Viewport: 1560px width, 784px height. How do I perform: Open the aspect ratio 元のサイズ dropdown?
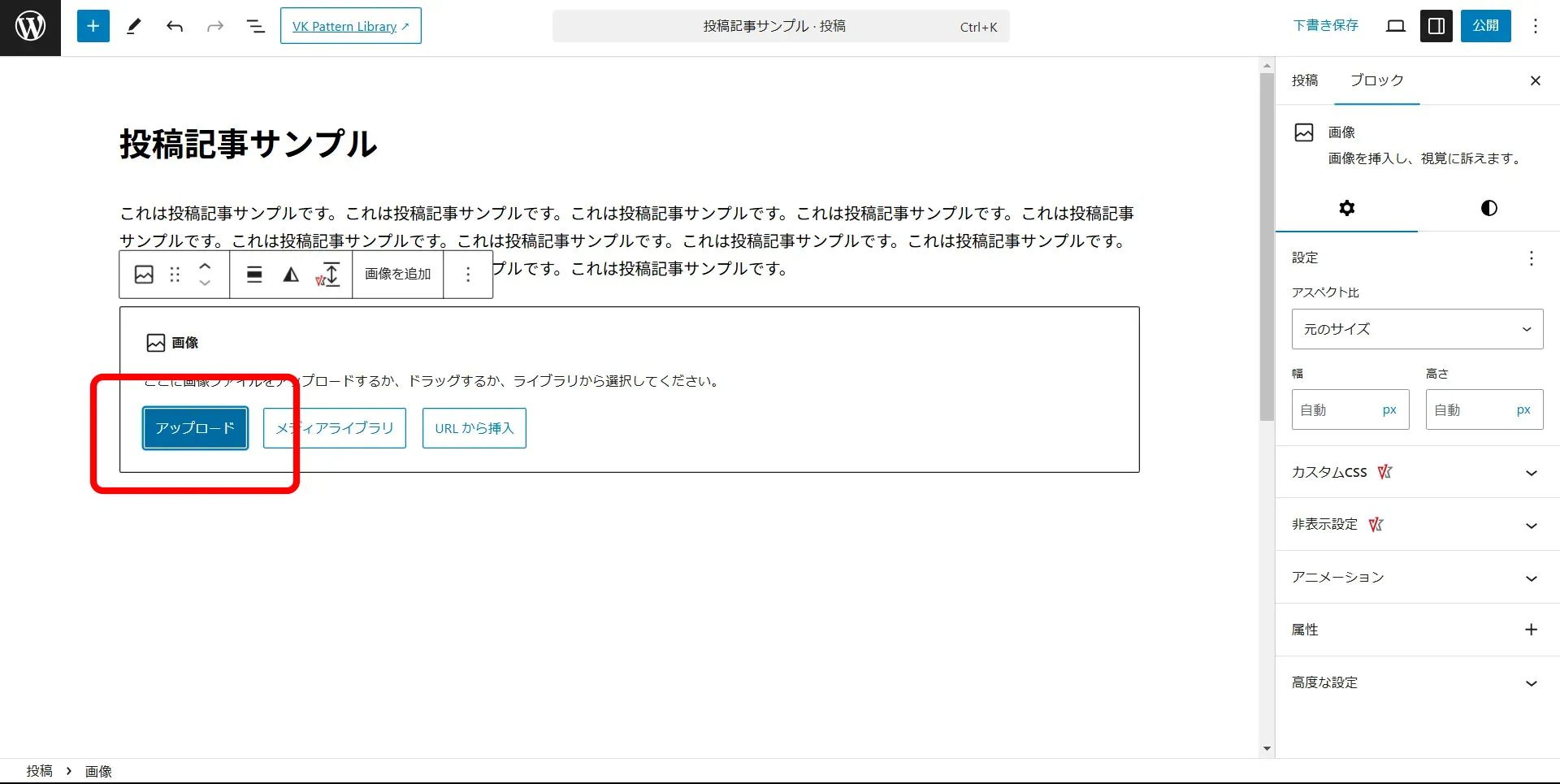(1416, 328)
